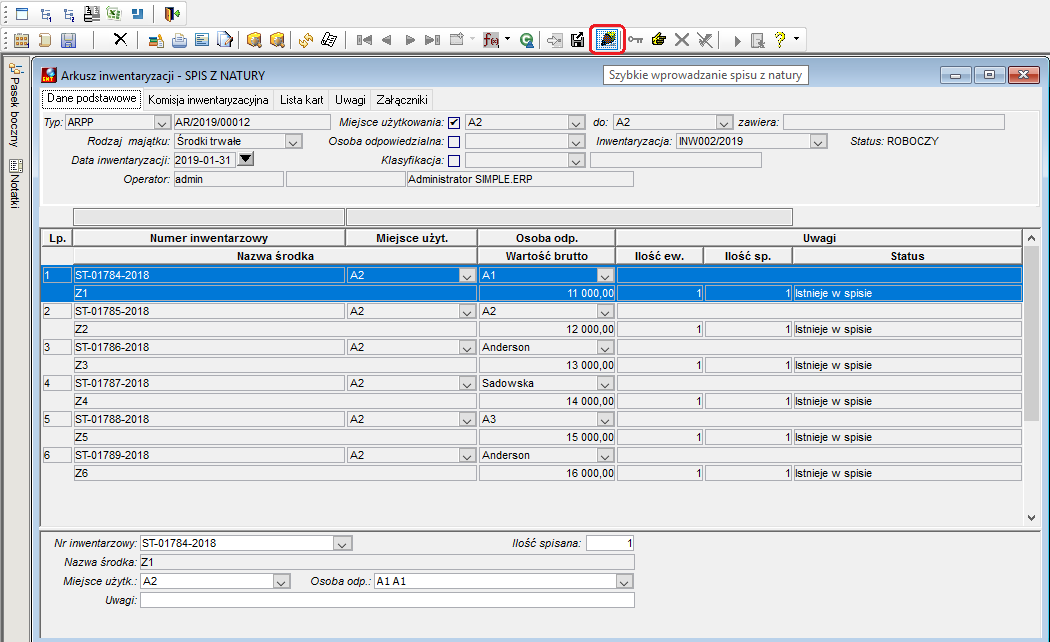1050x642 pixels.
Task: Click the exit door icon
Action: click(x=171, y=14)
